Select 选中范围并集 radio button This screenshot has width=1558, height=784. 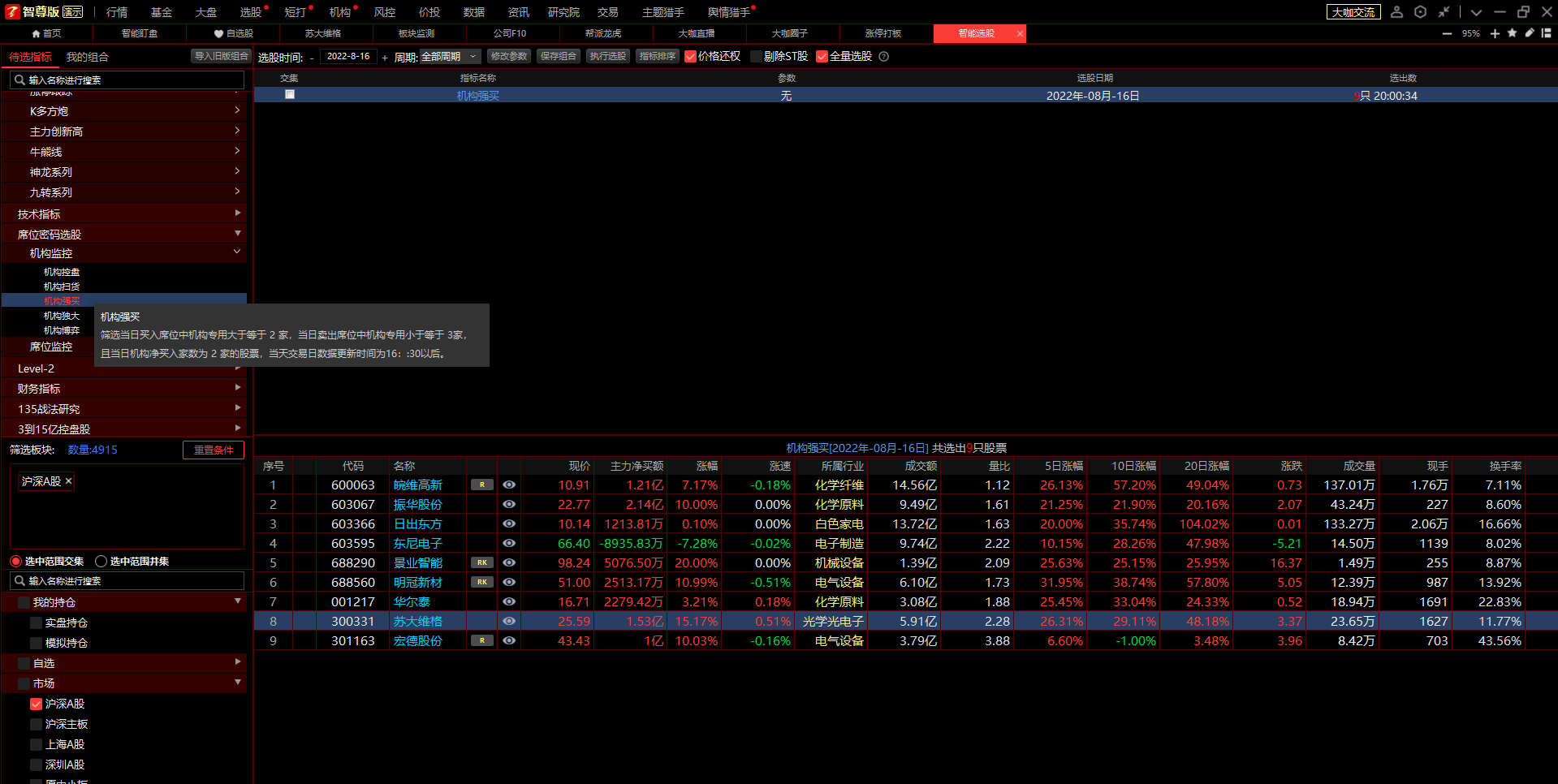[101, 562]
